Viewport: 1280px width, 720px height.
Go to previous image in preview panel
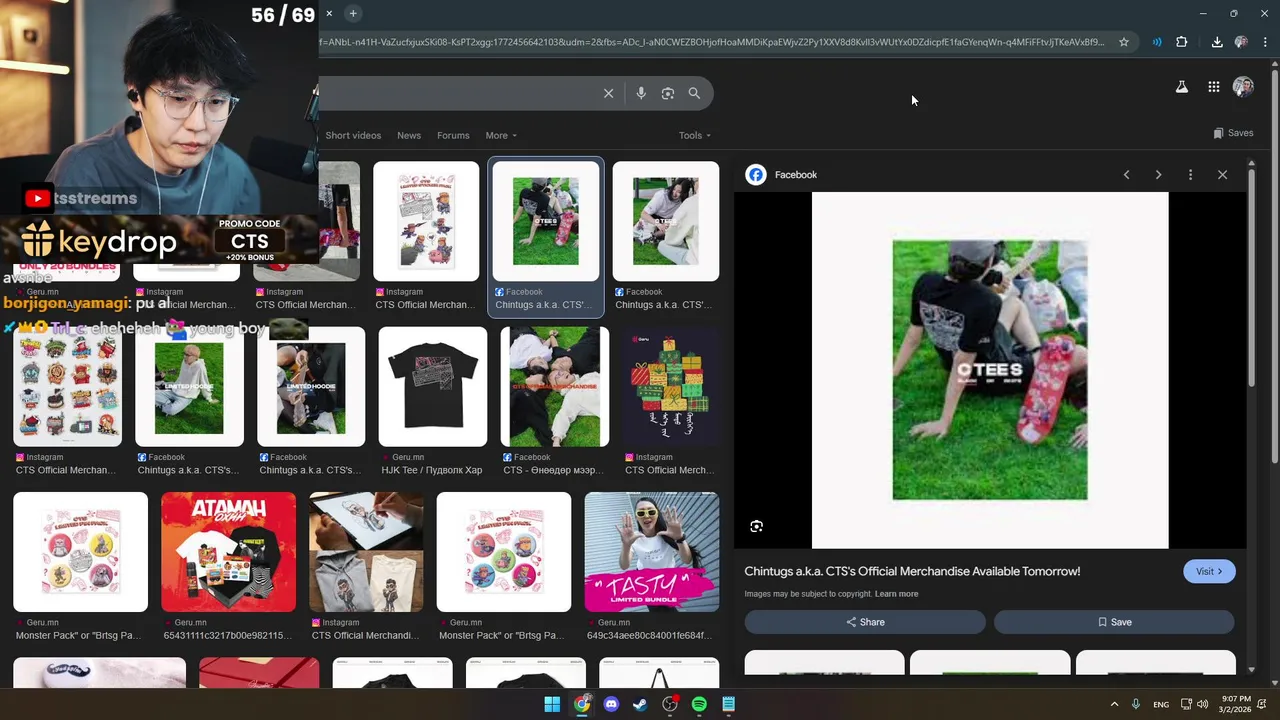(x=1126, y=175)
